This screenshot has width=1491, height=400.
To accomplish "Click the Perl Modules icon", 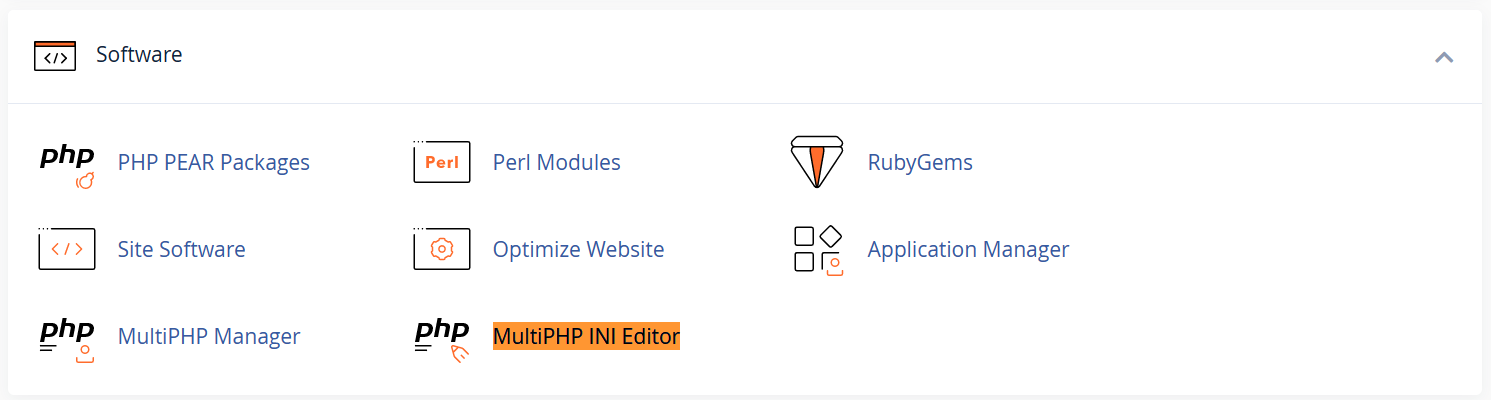I will (x=441, y=162).
